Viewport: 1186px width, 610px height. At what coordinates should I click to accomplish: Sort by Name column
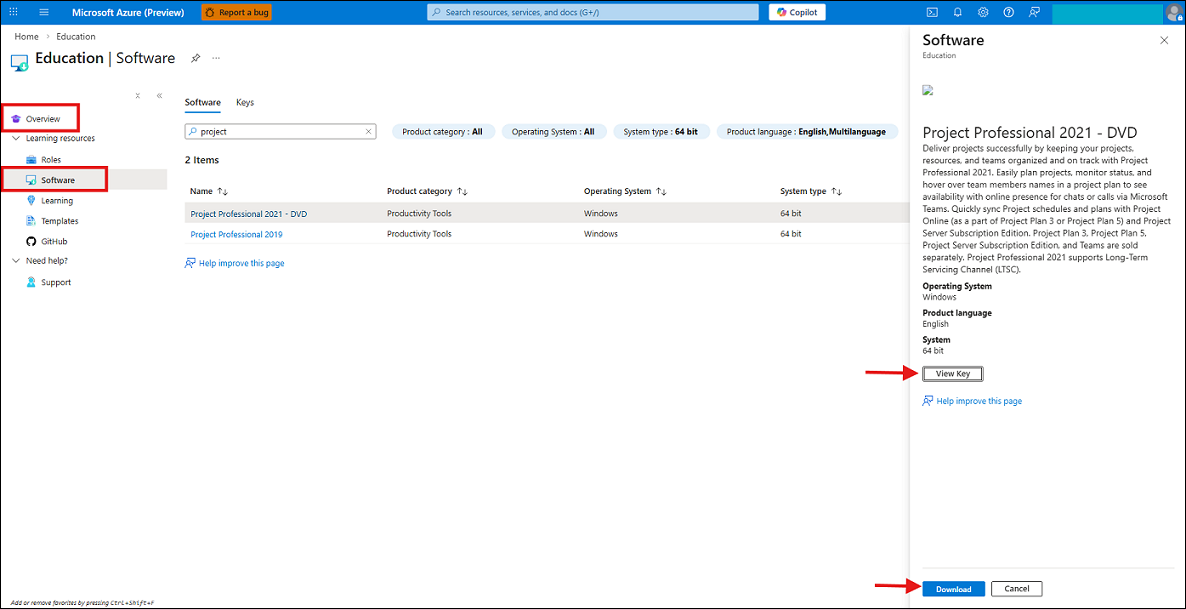click(209, 191)
